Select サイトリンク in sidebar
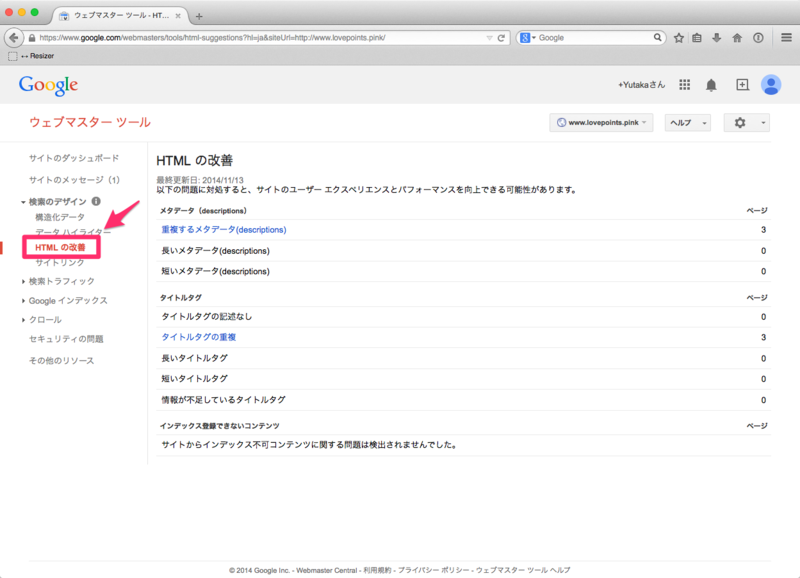Viewport: 800px width, 578px height. tap(60, 263)
